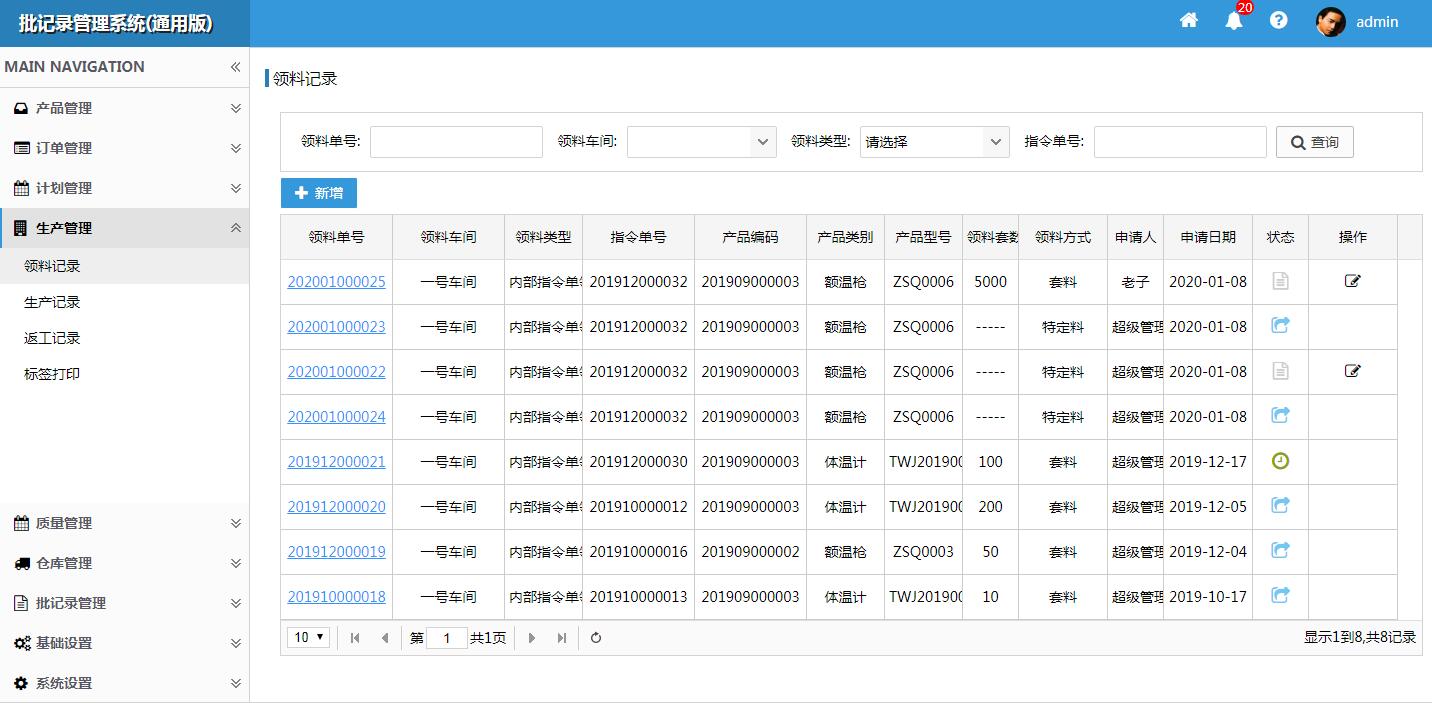Click the page number input box

(447, 638)
